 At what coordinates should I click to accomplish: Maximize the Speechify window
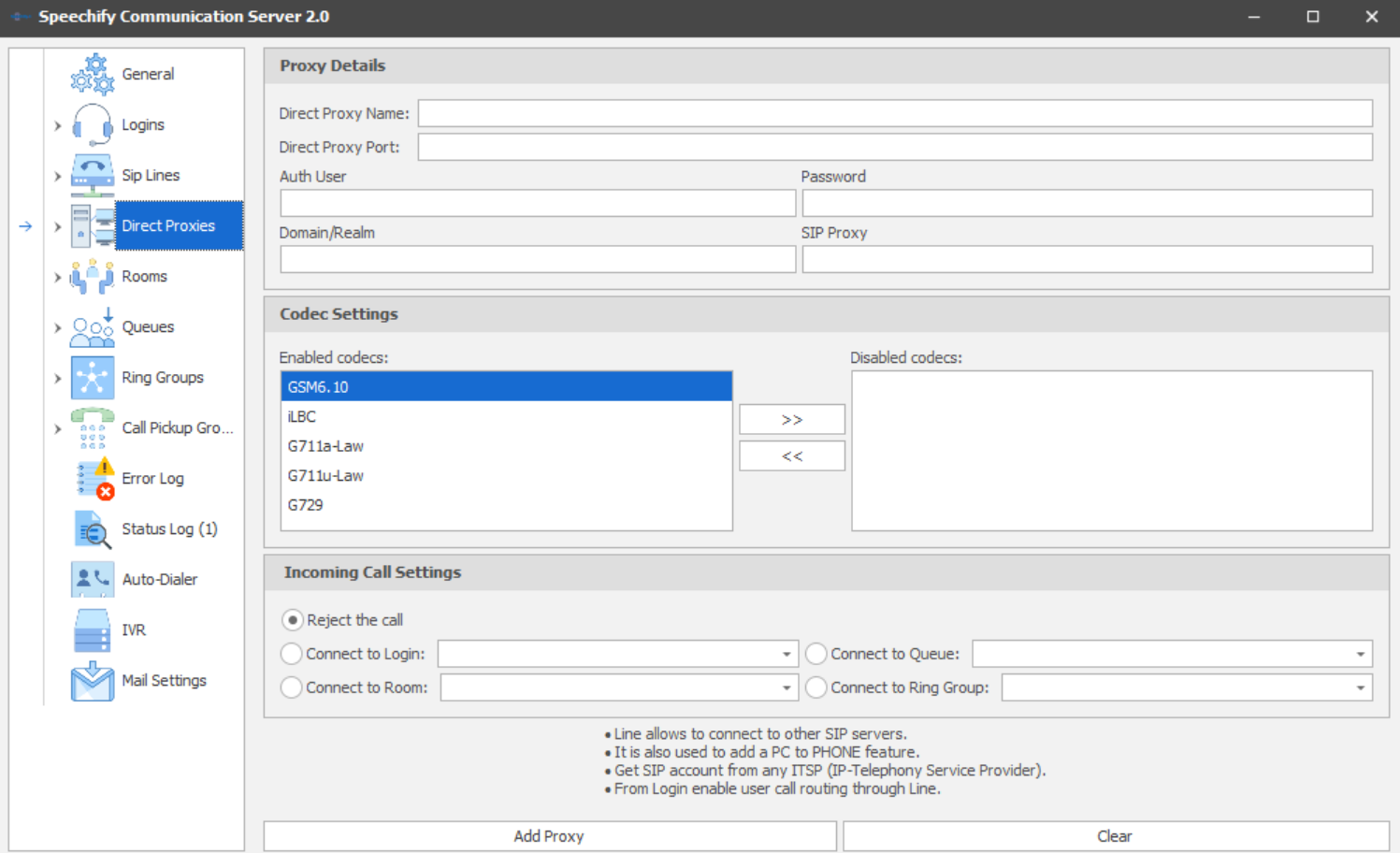click(1313, 17)
